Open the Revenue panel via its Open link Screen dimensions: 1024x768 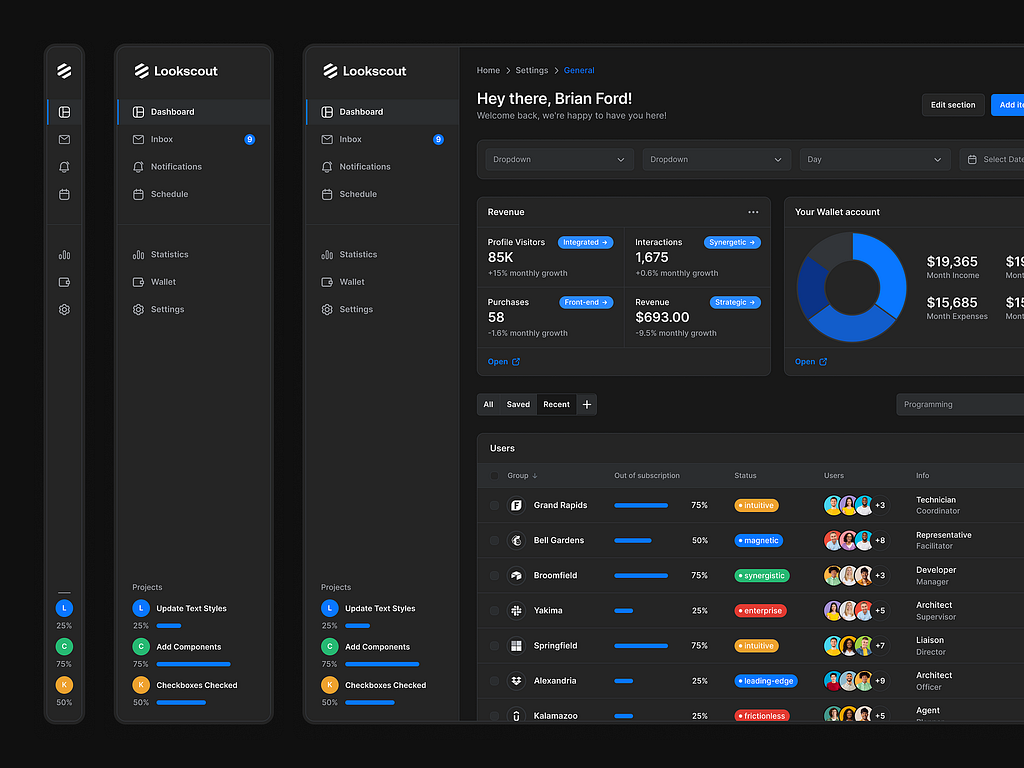(503, 361)
